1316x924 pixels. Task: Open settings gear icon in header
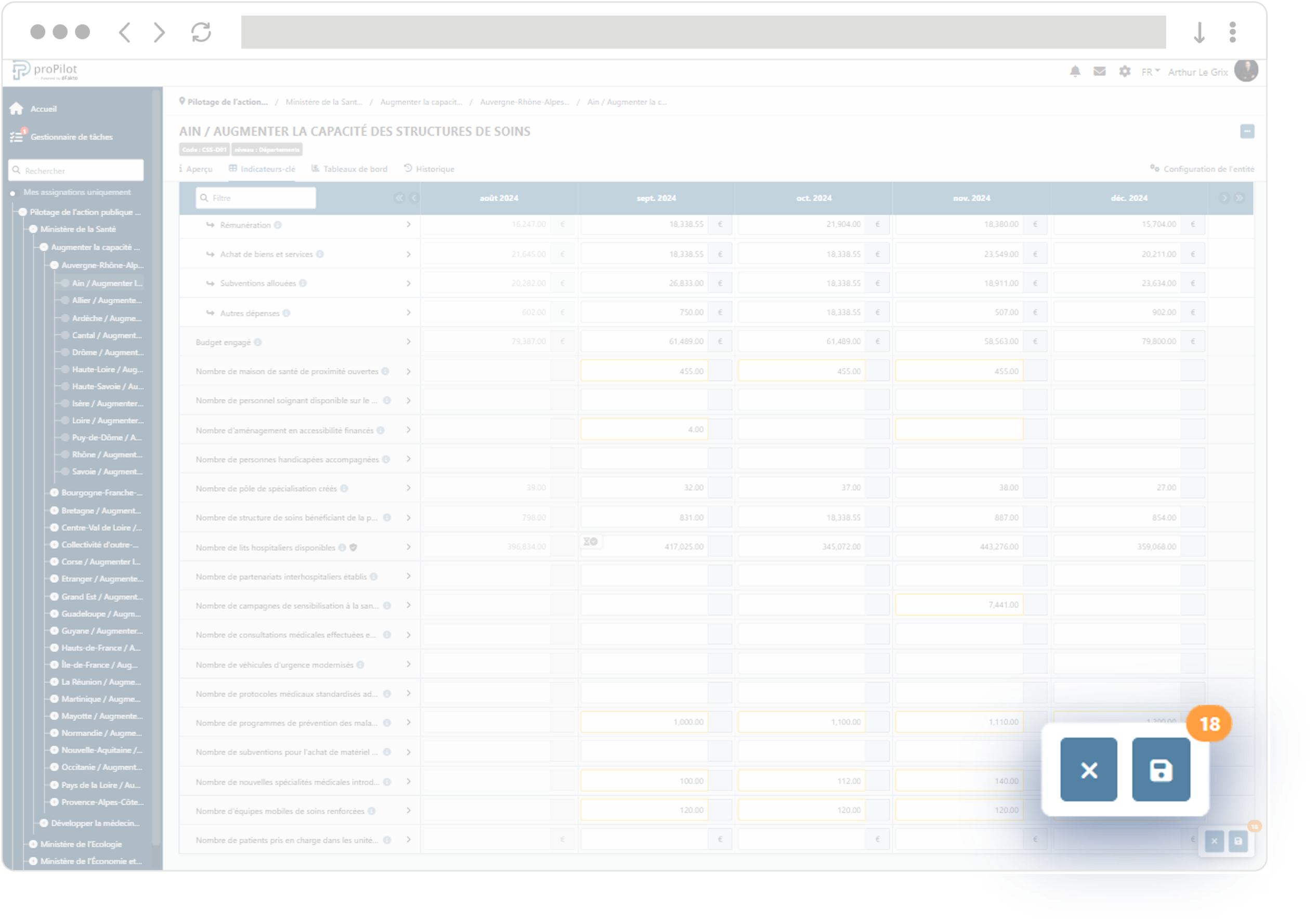1125,72
